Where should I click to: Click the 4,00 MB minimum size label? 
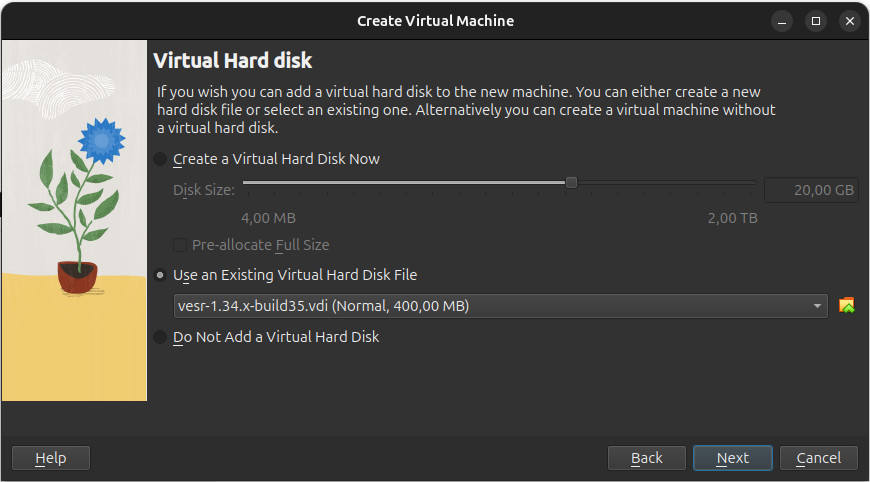pos(268,218)
